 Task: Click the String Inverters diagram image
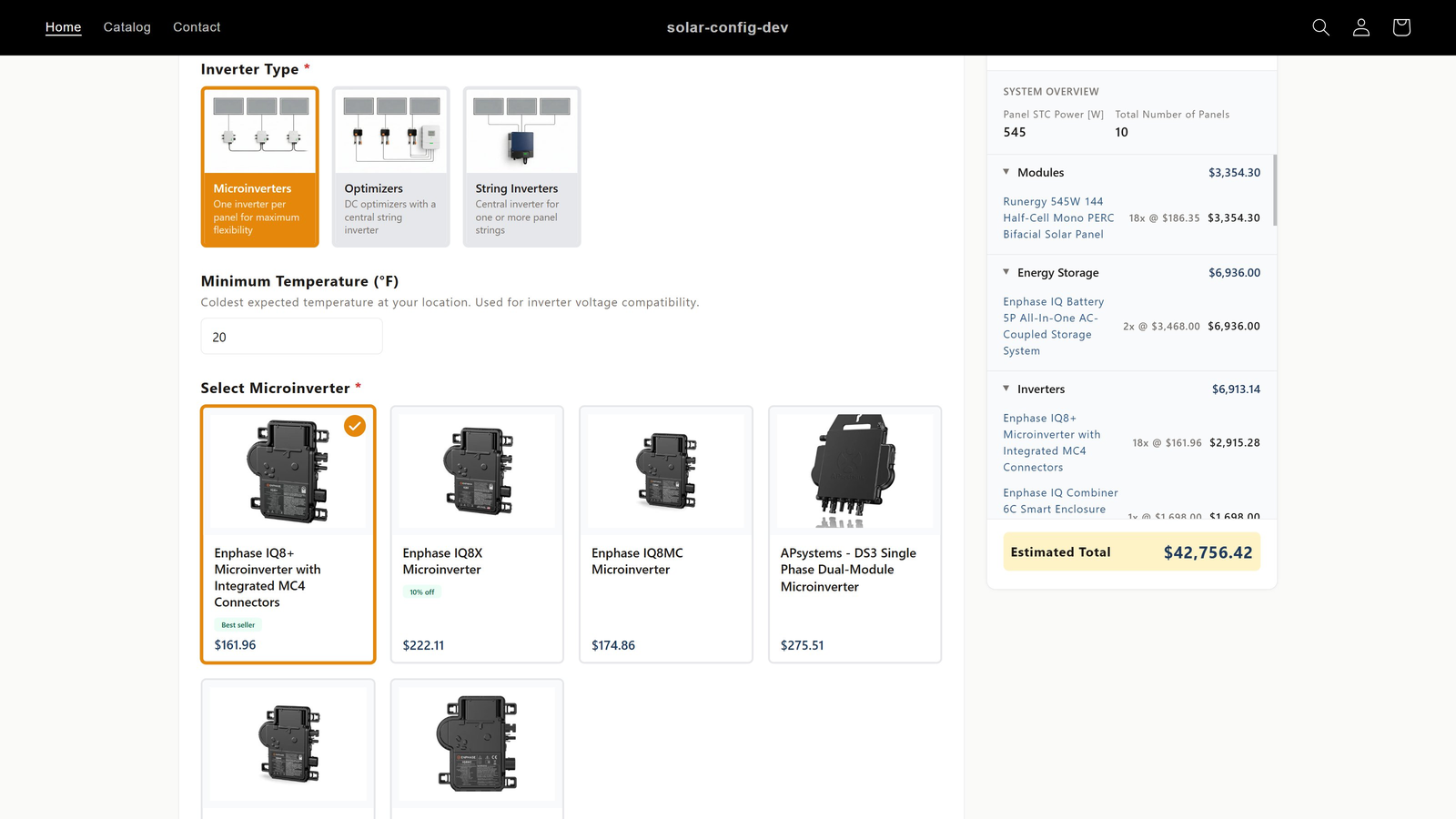click(x=522, y=131)
